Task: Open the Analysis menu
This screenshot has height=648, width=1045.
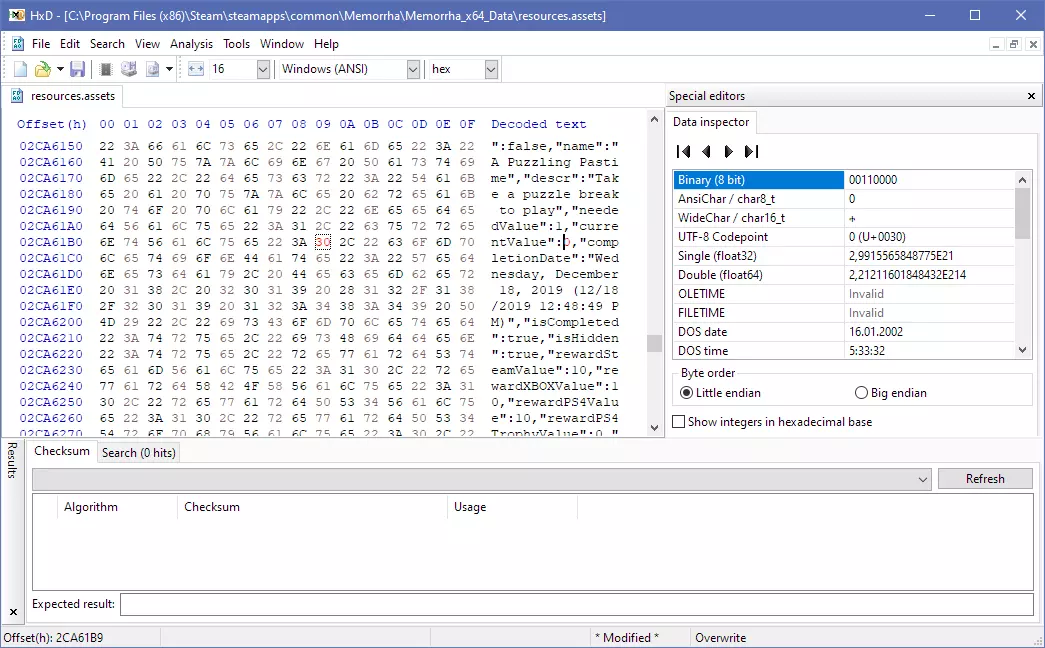Action: [191, 44]
